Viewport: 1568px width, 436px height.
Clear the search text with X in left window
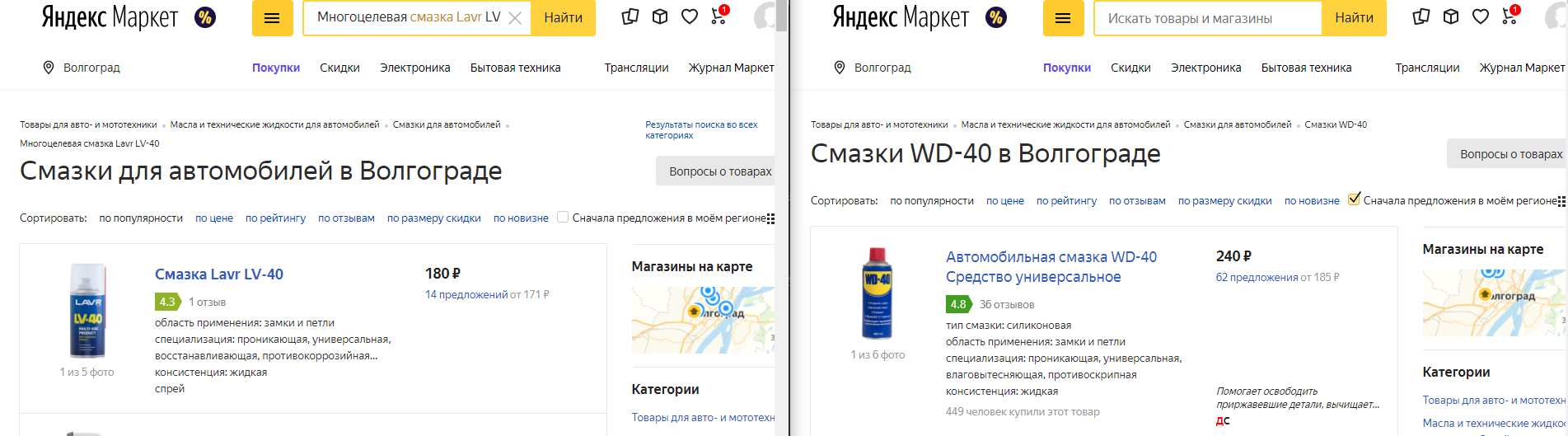515,18
